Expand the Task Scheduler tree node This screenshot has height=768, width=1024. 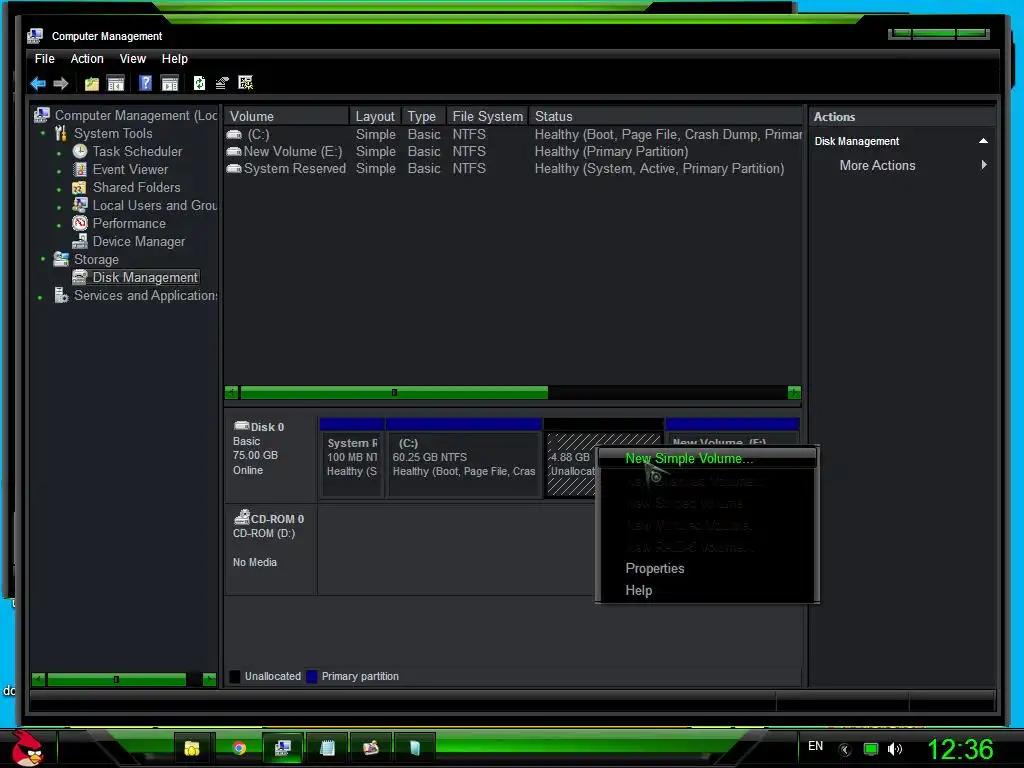coord(59,153)
